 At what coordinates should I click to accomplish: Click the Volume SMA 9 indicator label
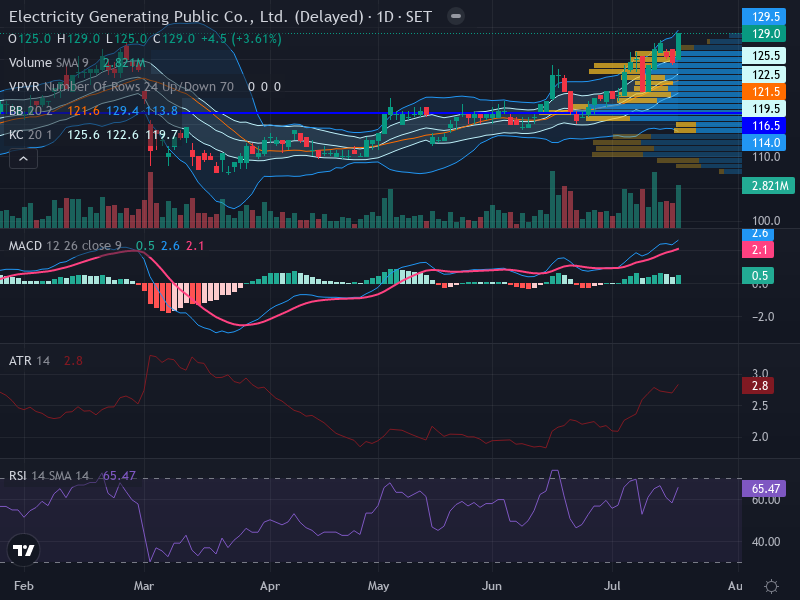tap(48, 63)
